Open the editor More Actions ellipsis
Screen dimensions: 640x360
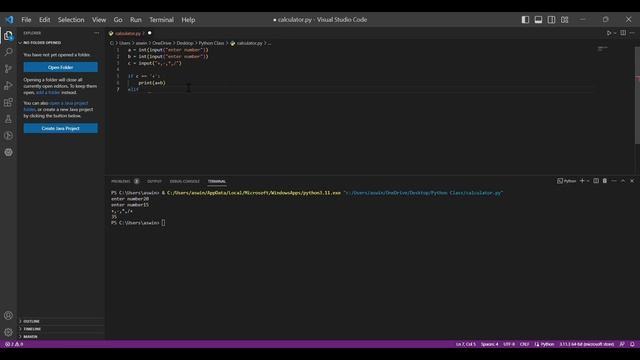(632, 33)
